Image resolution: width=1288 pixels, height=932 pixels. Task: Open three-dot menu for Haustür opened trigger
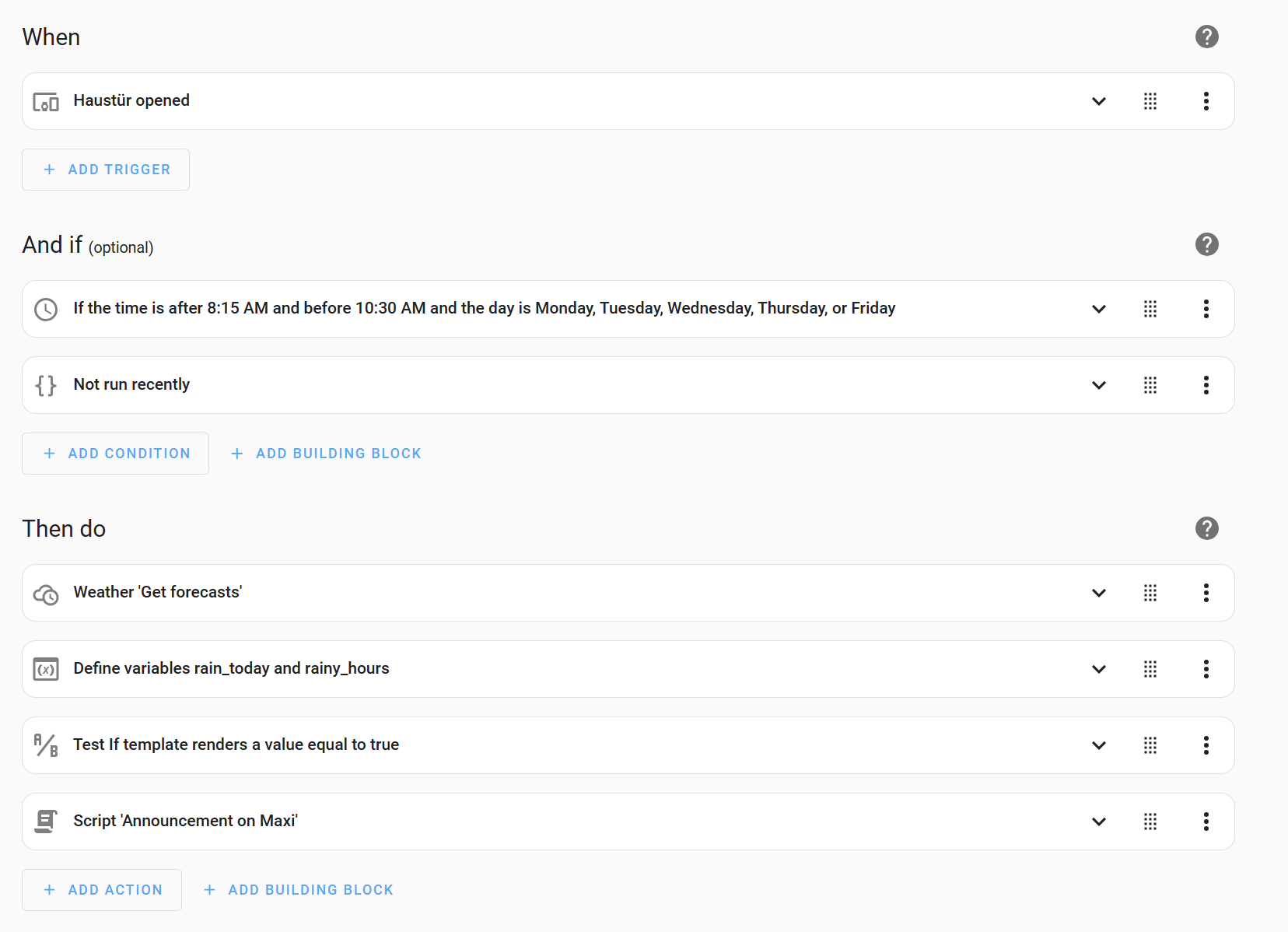[1206, 101]
